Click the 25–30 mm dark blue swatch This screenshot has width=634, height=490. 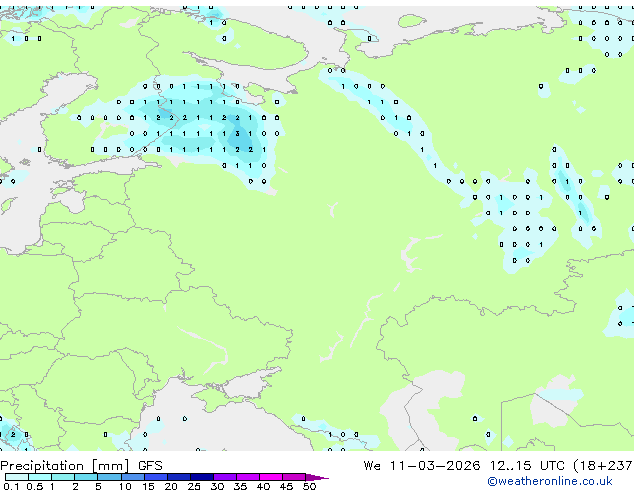click(x=201, y=477)
